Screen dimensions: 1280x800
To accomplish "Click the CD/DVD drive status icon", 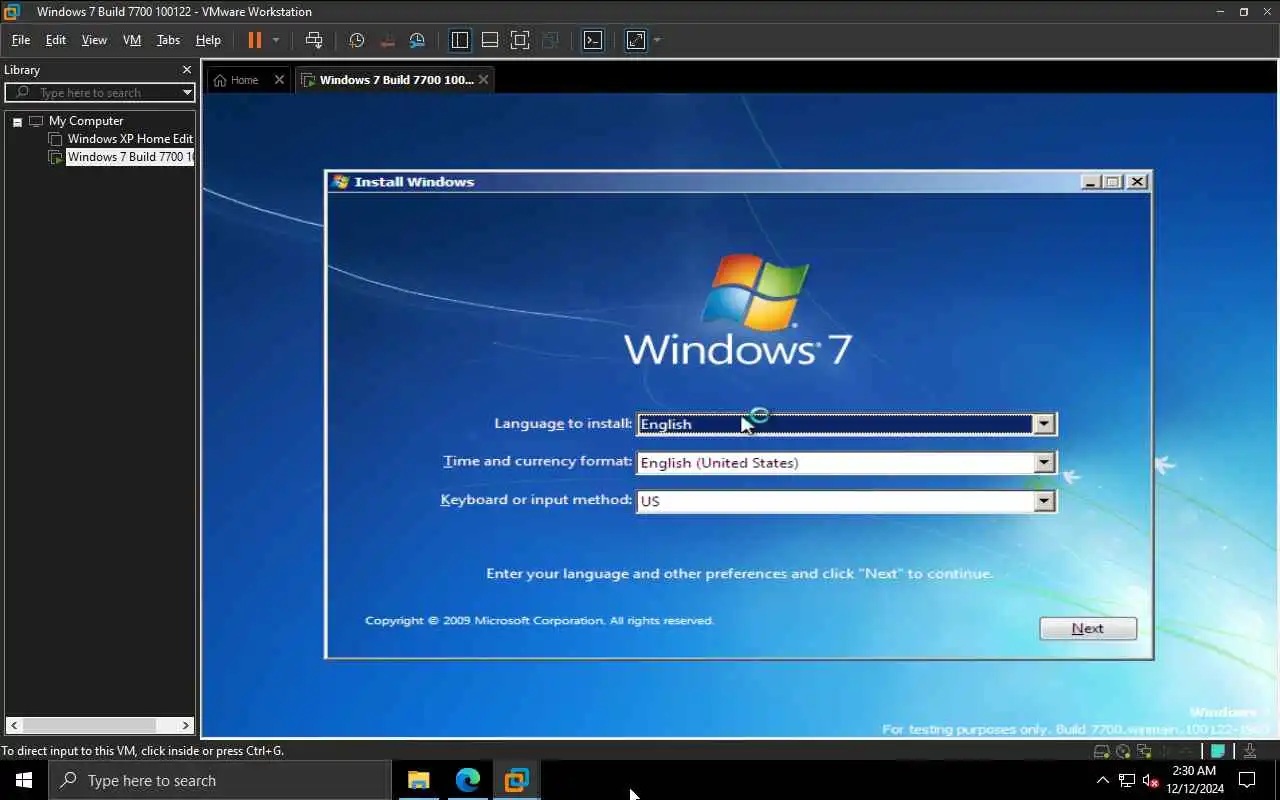I will (x=1123, y=751).
